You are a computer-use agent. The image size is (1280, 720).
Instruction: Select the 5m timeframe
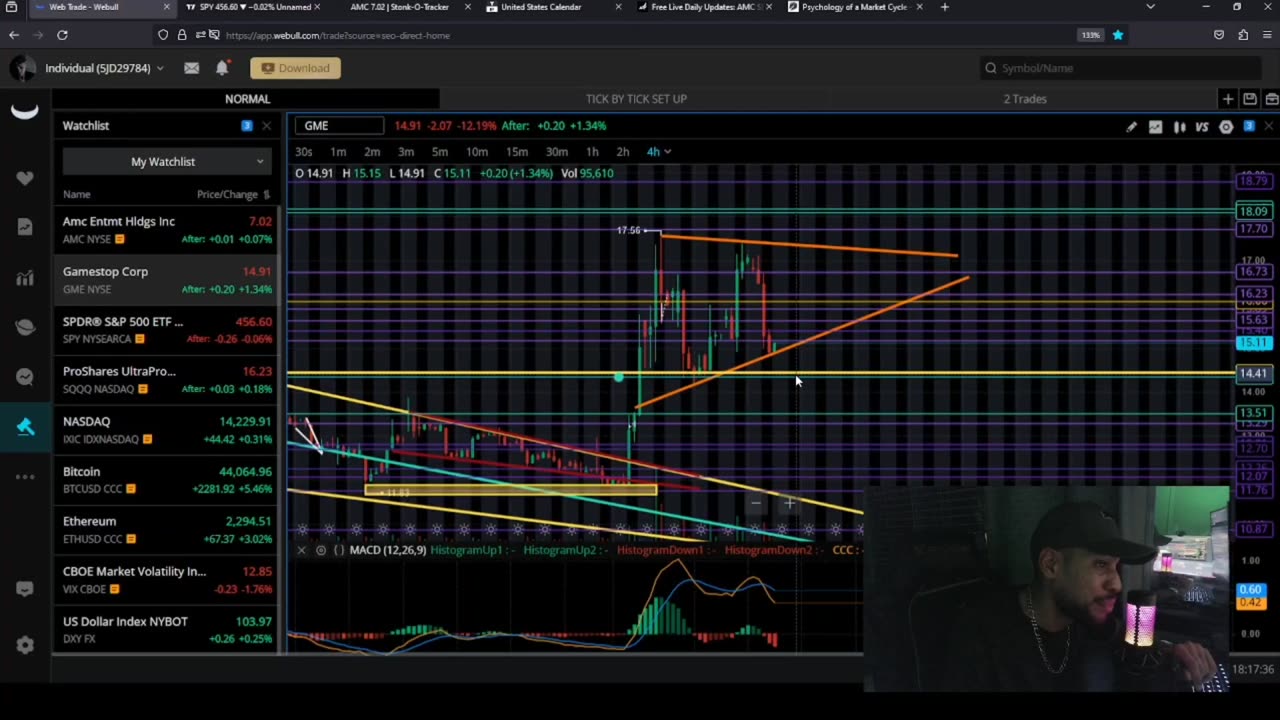tap(440, 152)
